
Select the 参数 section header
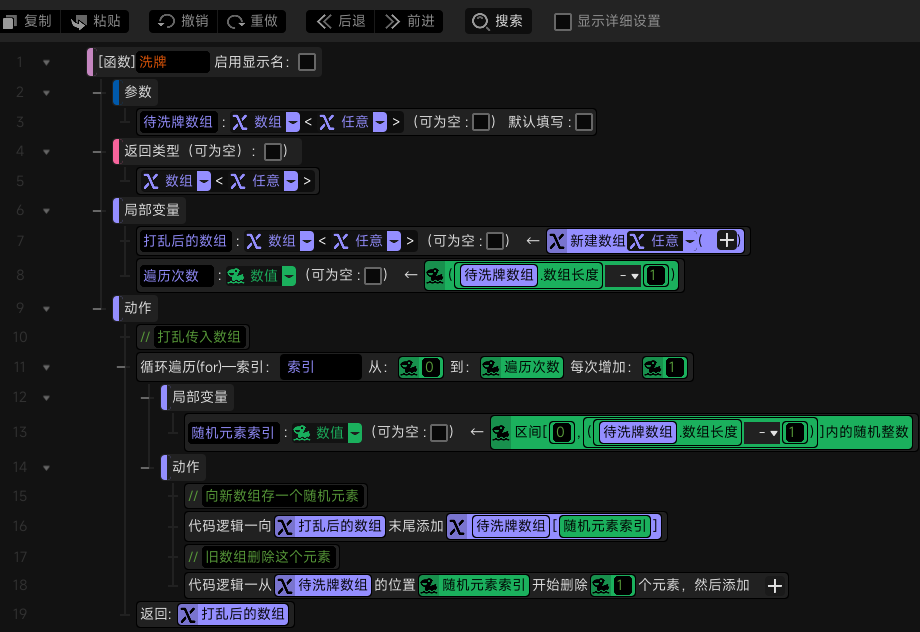(137, 92)
